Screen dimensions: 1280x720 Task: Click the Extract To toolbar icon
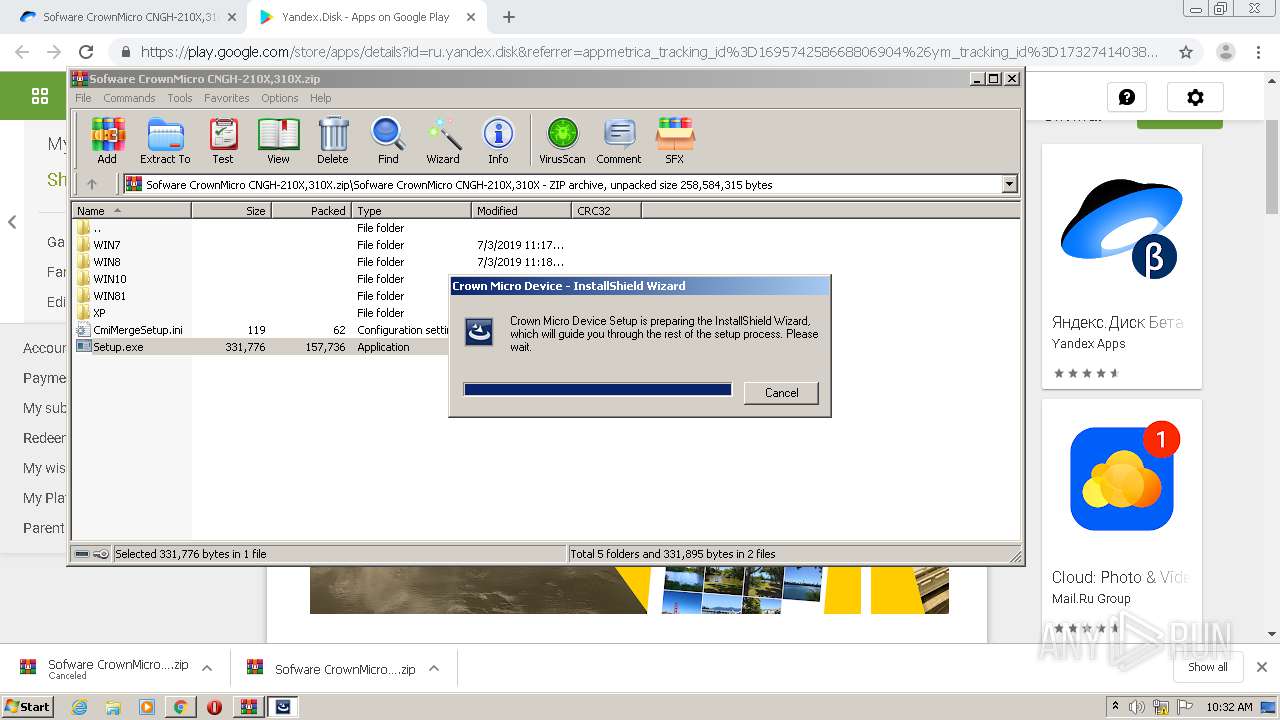pyautogui.click(x=165, y=140)
